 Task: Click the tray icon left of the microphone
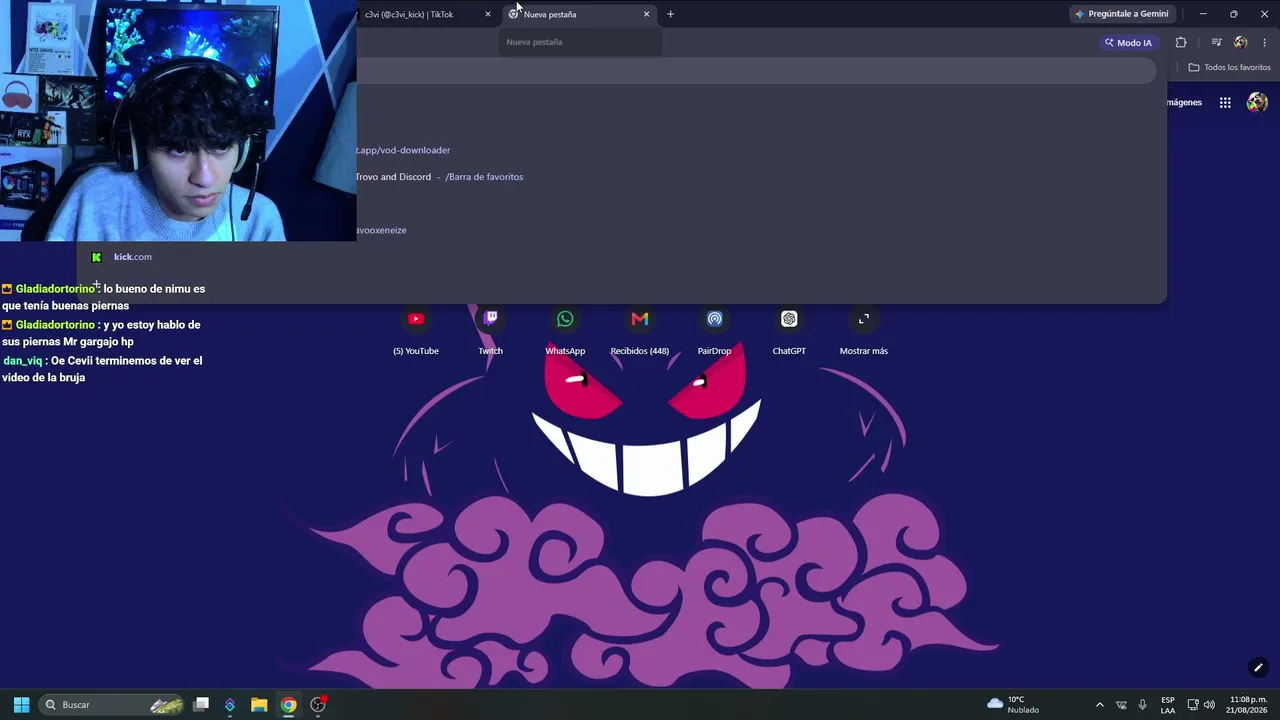(1121, 705)
